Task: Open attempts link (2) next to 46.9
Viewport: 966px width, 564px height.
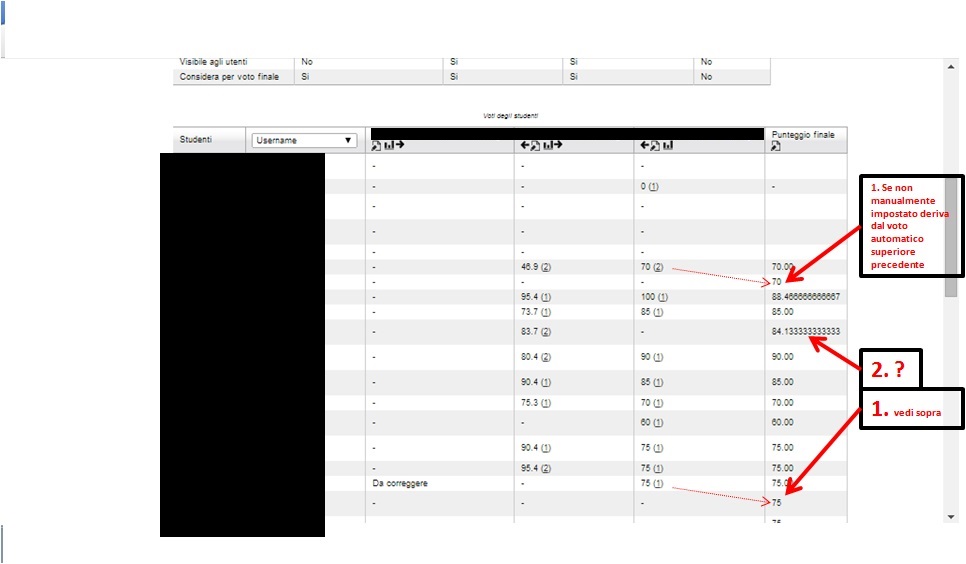Action: point(547,267)
